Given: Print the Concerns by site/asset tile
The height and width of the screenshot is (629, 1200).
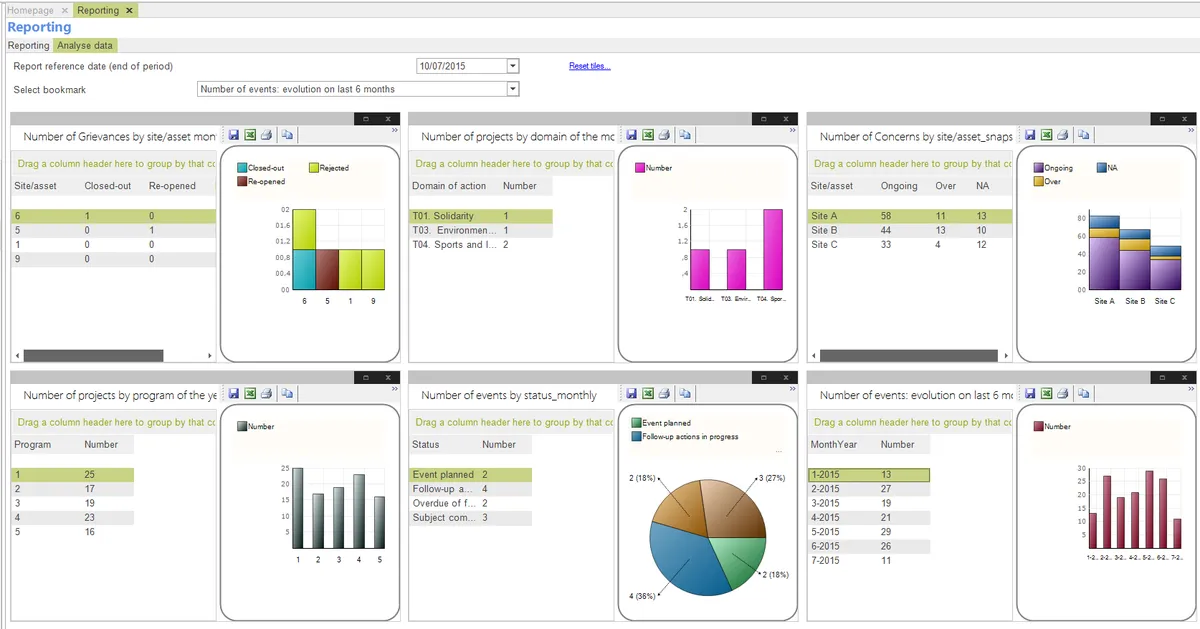Looking at the screenshot, I should pyautogui.click(x=1062, y=135).
